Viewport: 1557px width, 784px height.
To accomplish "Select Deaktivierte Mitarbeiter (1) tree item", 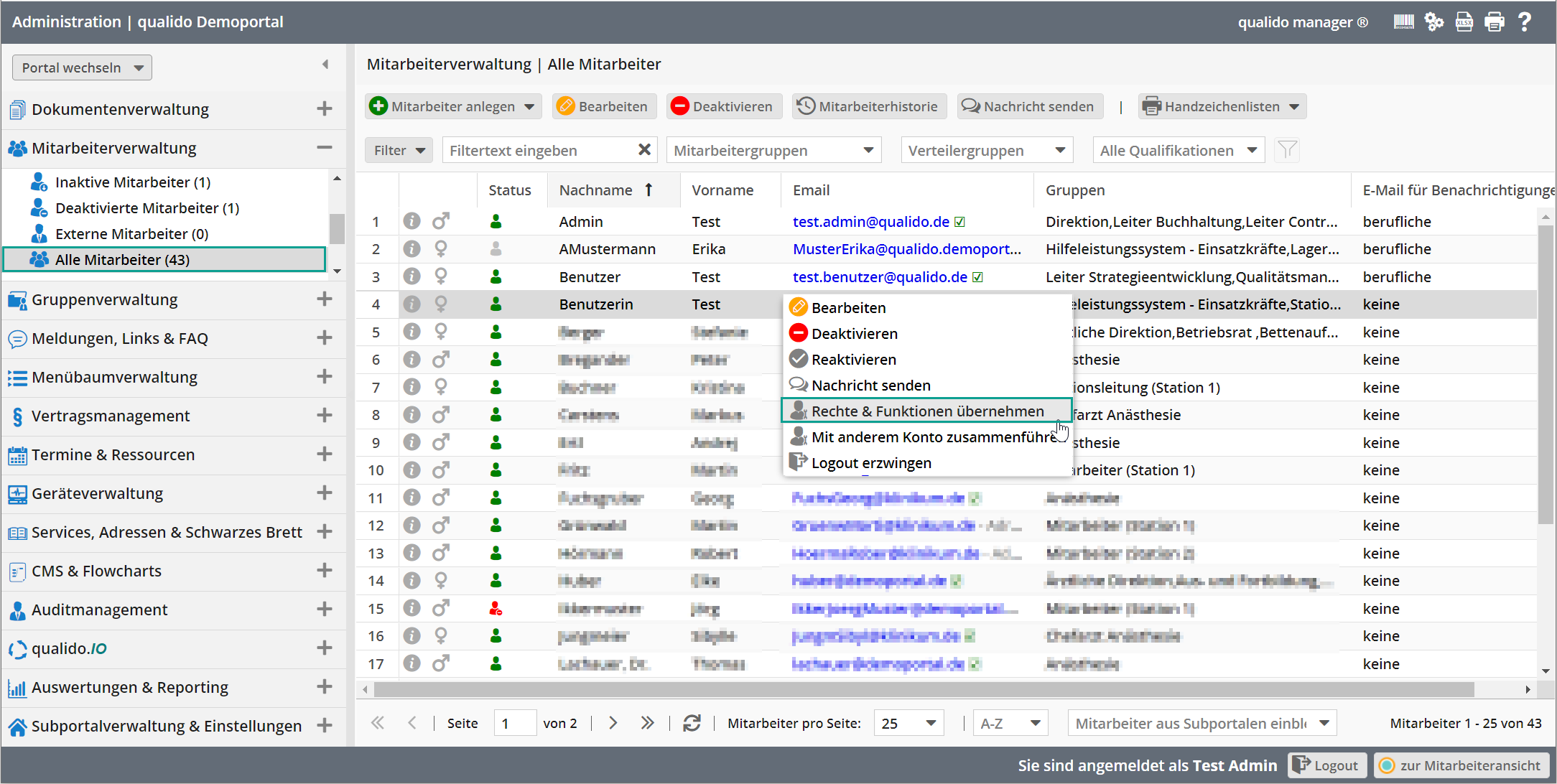I will 147,208.
